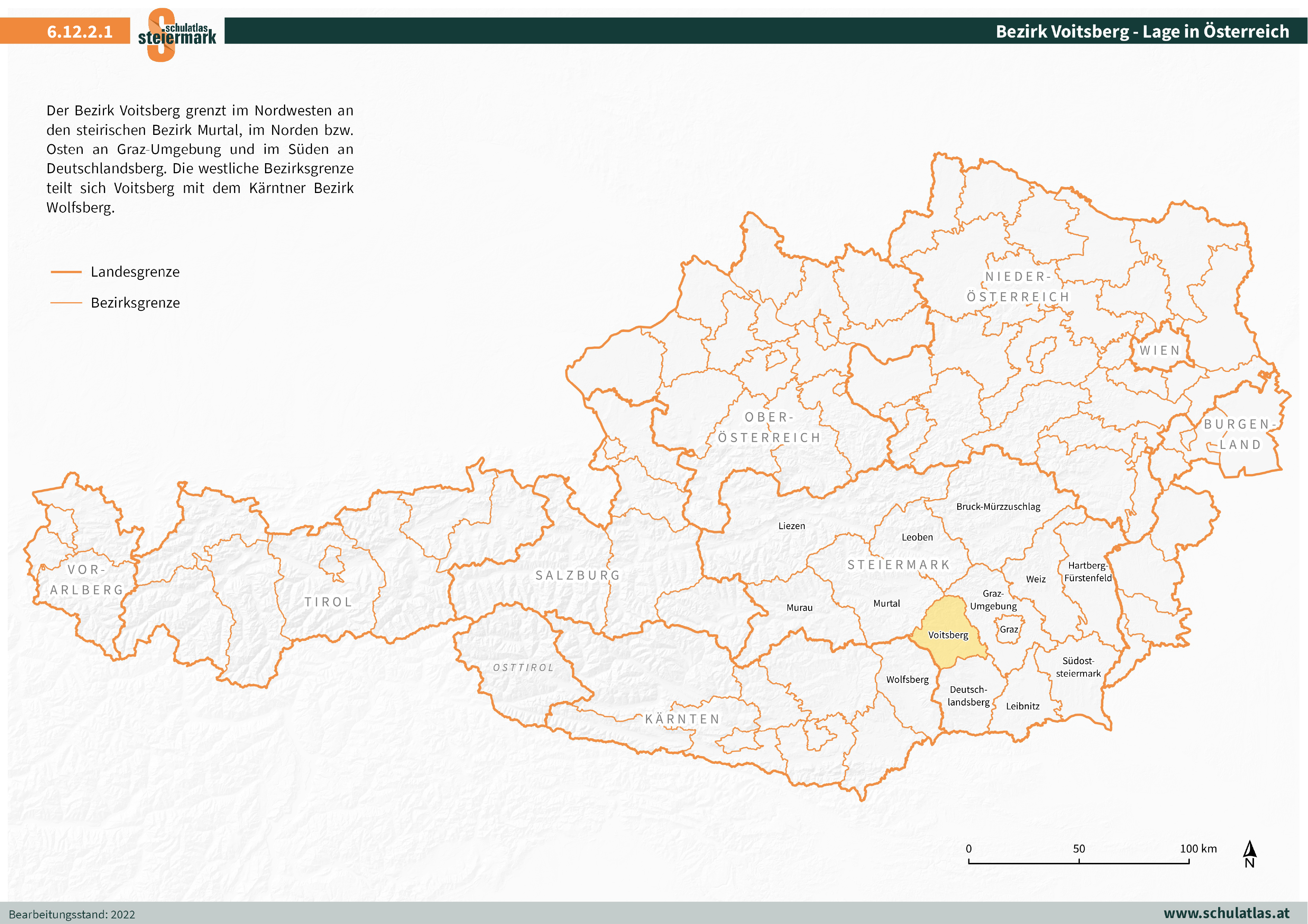This screenshot has height=924, width=1308.
Task: Click the thick Landesgrenze legend line
Action: tap(66, 272)
